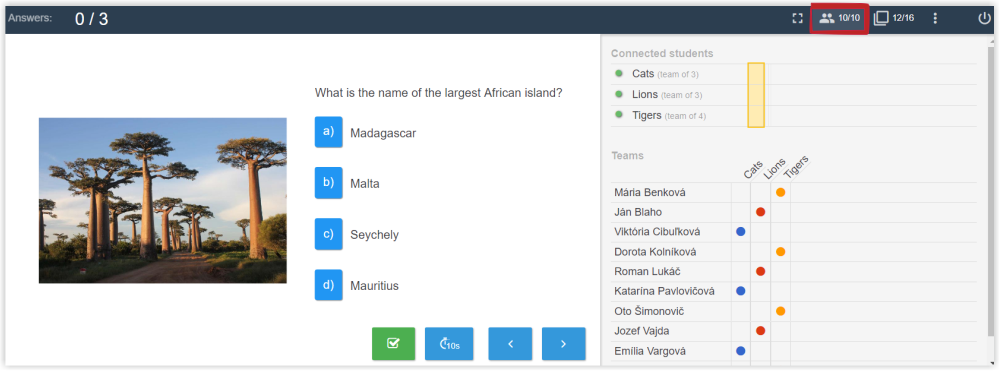Advance to the next question
The image size is (1000, 371).
(x=564, y=344)
